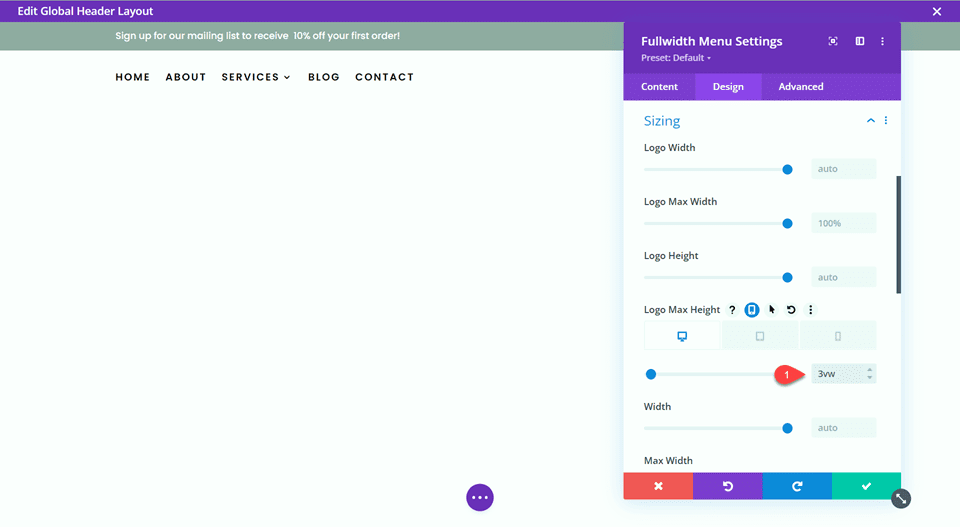This screenshot has width=960, height=527.
Task: Adjust the Logo Max Width slider handle
Action: click(x=787, y=223)
